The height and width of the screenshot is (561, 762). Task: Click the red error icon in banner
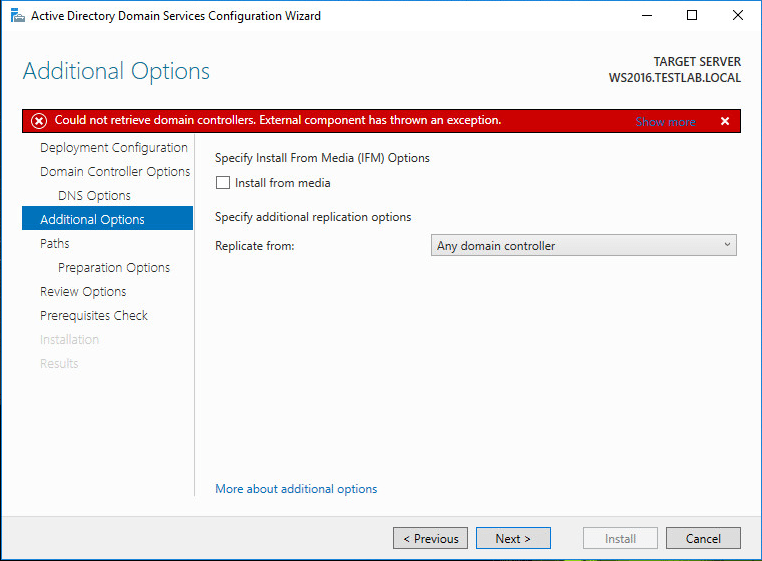[39, 121]
